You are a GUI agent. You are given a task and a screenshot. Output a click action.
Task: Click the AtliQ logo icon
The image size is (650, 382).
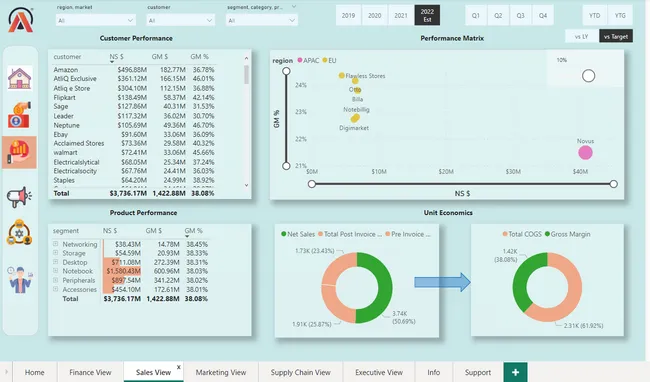point(20,19)
